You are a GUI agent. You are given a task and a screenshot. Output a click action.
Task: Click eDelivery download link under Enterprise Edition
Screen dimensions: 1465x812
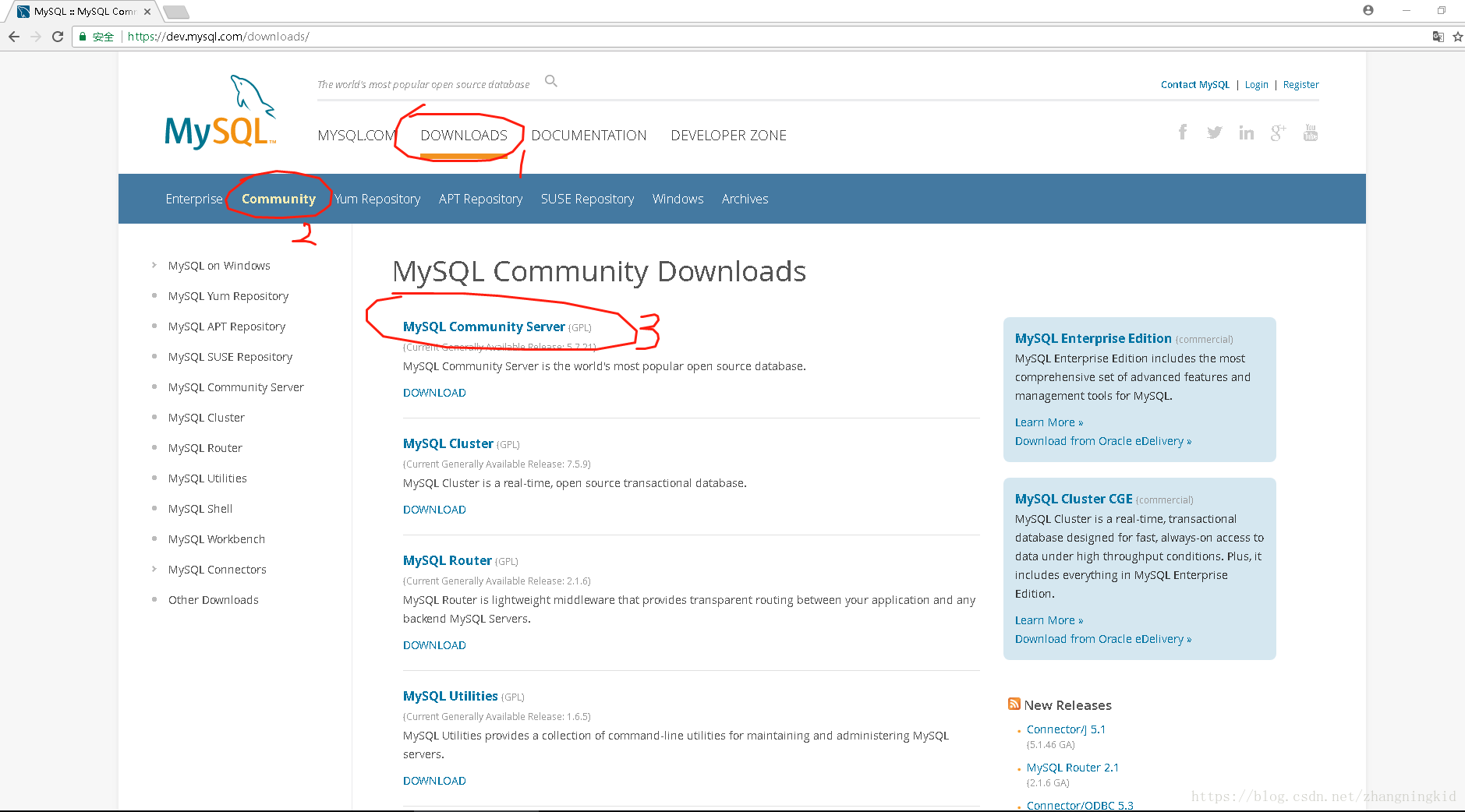click(x=1102, y=441)
